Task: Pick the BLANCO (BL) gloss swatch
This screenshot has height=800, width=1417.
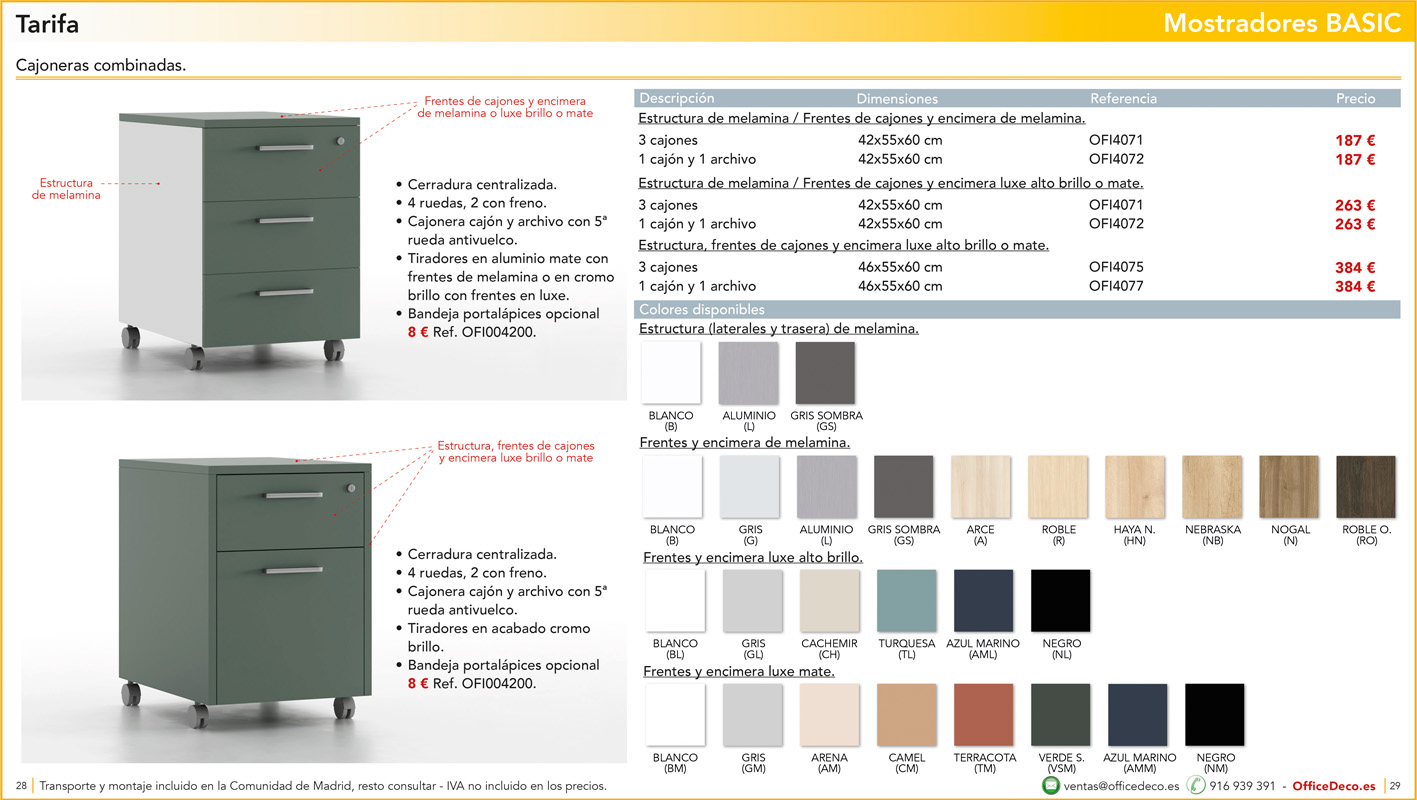Action: [676, 601]
